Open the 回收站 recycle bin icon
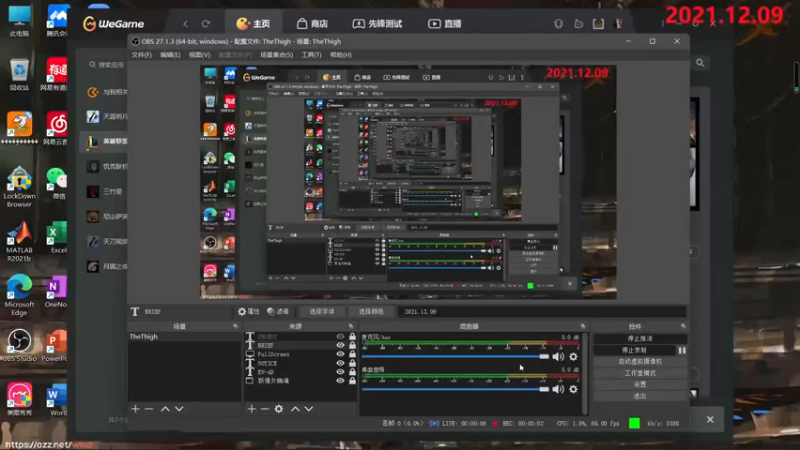The height and width of the screenshot is (450, 800). [19, 74]
